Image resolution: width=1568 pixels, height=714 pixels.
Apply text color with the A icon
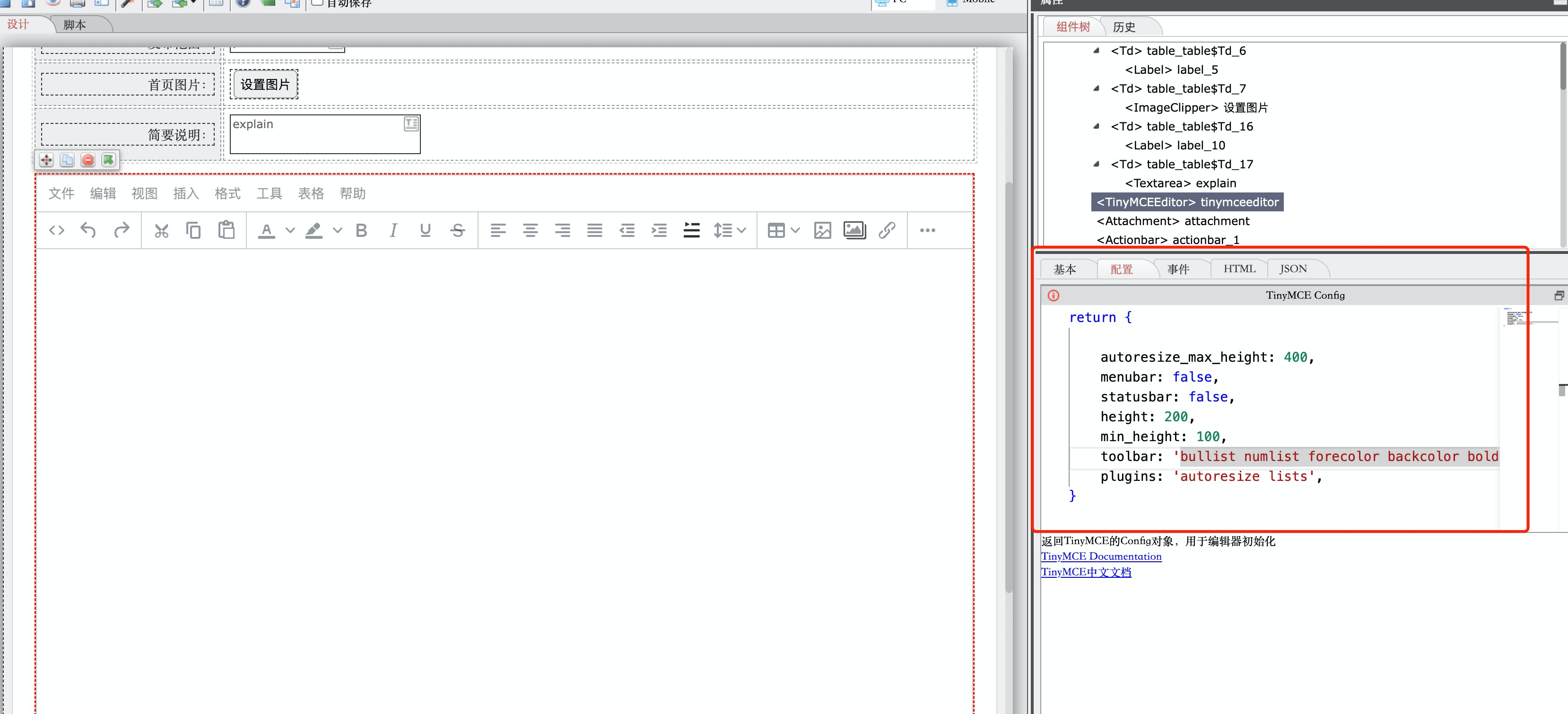[x=267, y=230]
